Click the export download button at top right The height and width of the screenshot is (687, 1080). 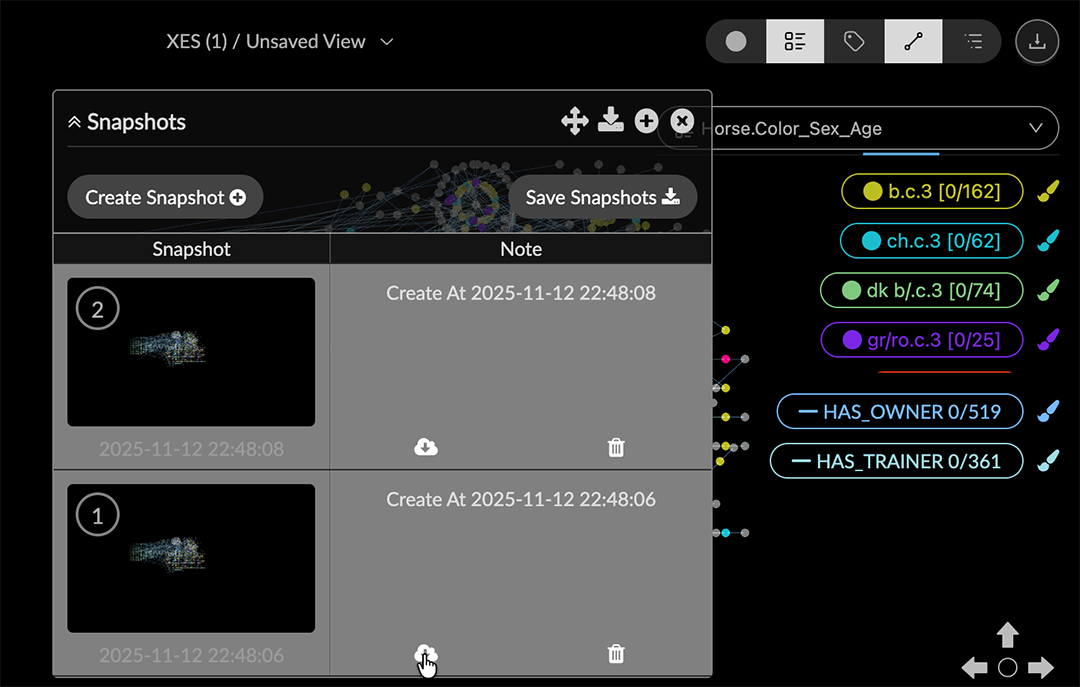coord(1037,42)
